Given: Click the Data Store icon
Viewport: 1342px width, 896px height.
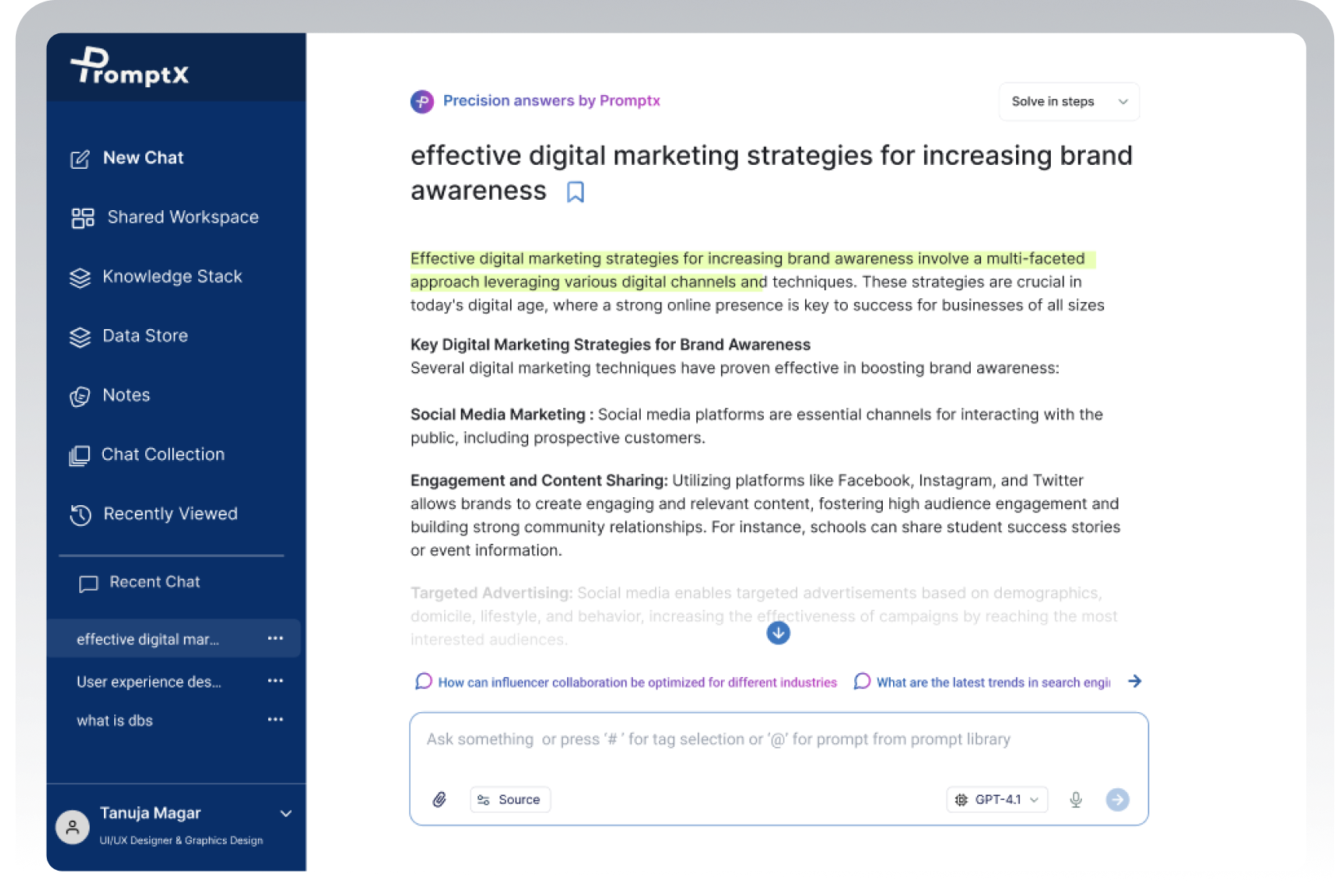Looking at the screenshot, I should (80, 337).
